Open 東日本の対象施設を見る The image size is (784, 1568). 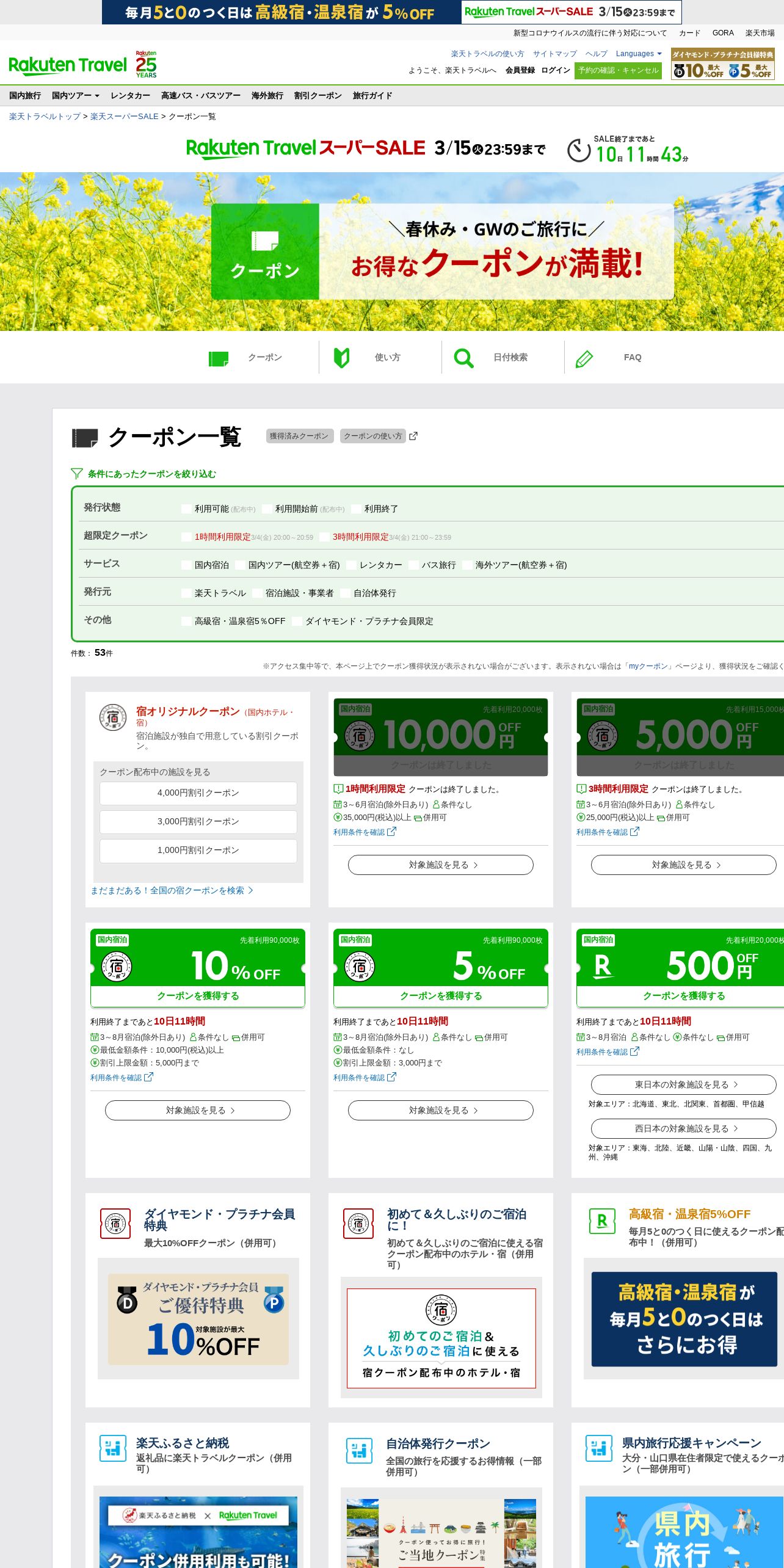[684, 1084]
